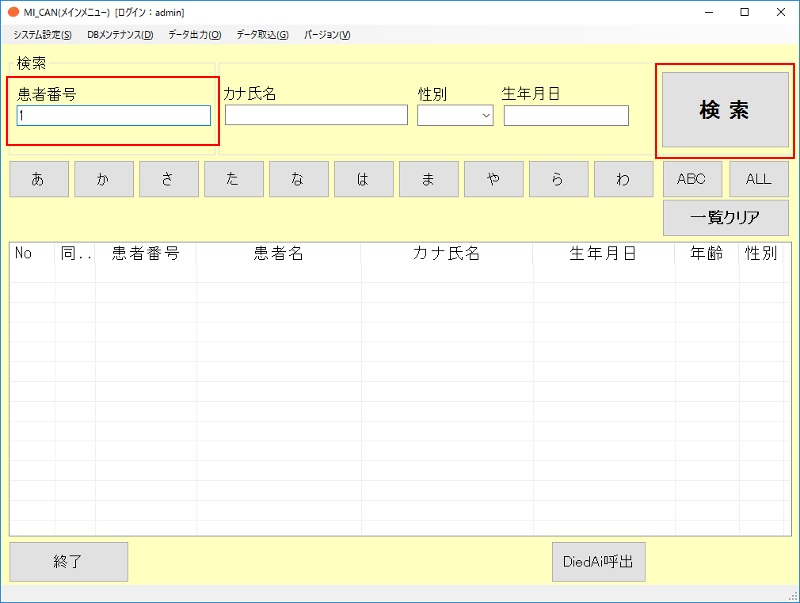
Task: Open the データ出力 menu
Action: (194, 35)
